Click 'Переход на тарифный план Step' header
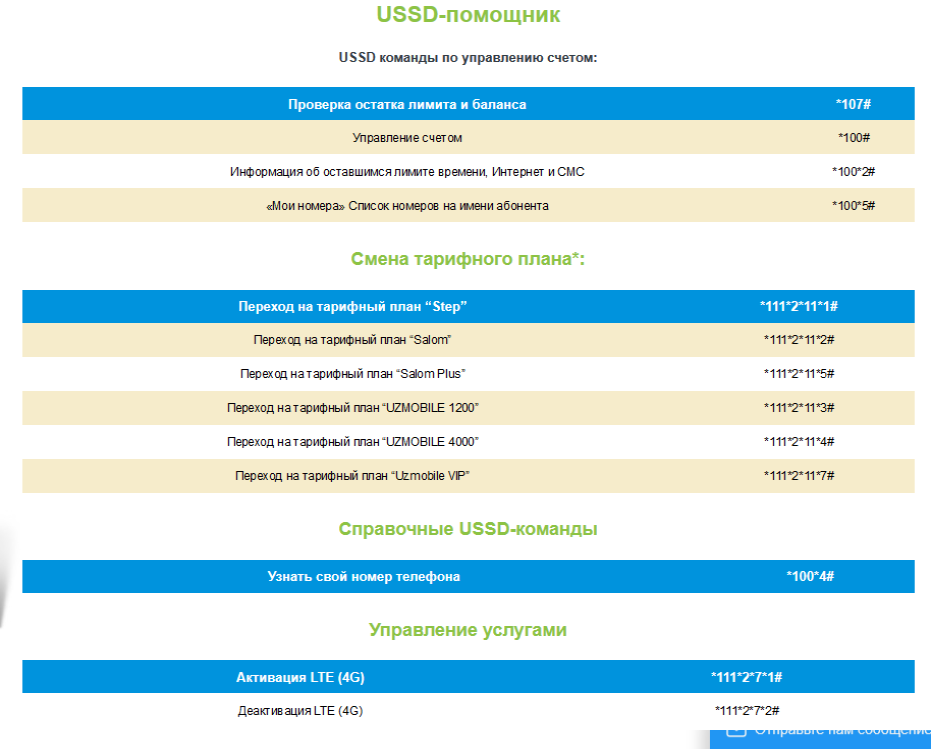 coord(352,306)
